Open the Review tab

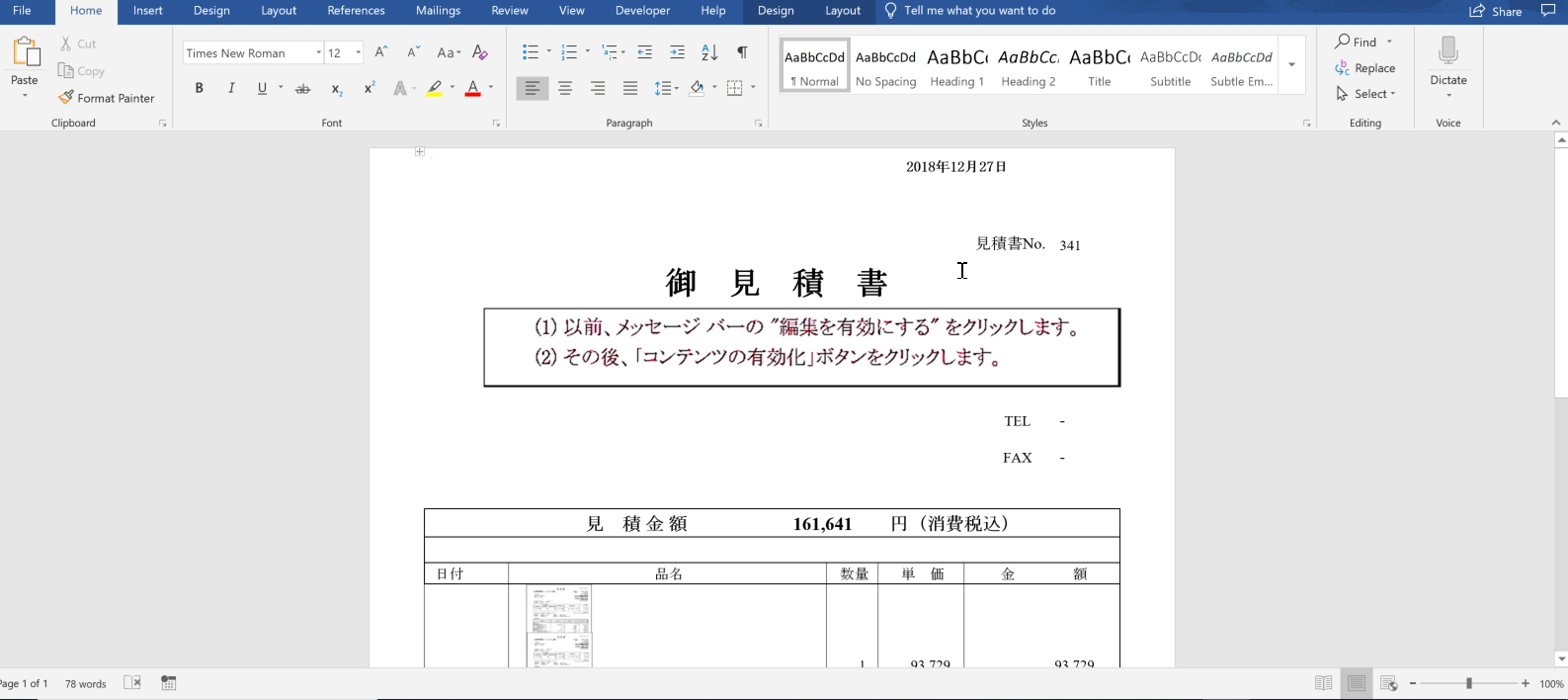coord(510,11)
